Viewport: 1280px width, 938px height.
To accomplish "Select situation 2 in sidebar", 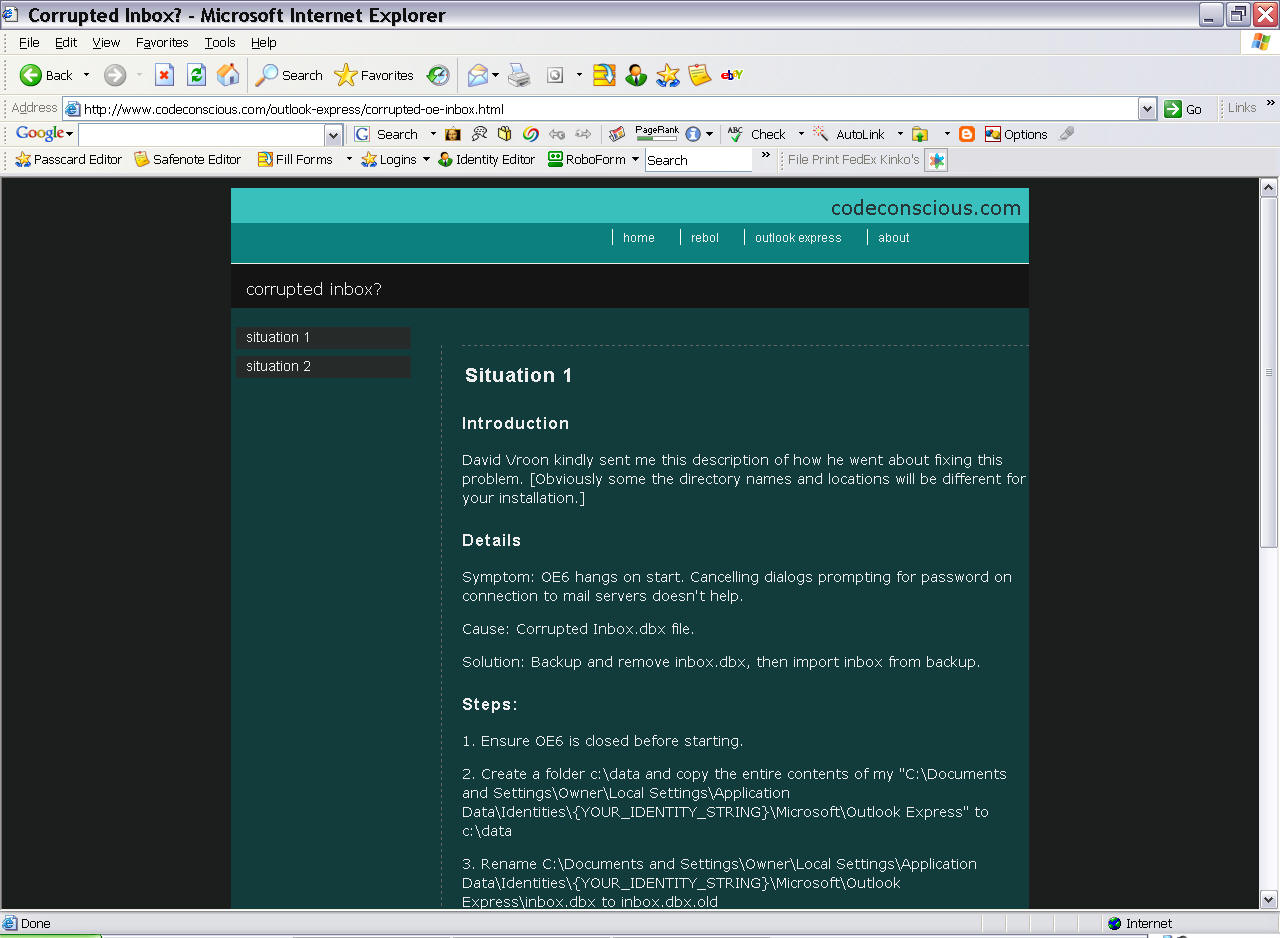I will click(323, 367).
